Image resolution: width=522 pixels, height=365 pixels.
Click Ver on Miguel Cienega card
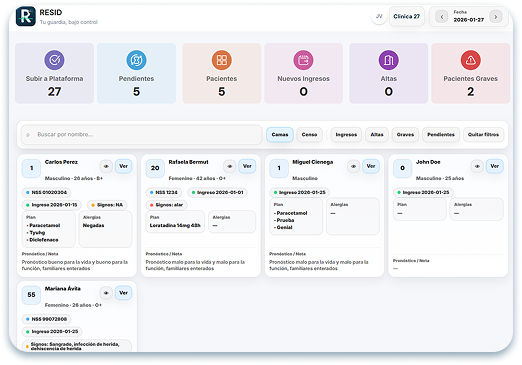371,166
